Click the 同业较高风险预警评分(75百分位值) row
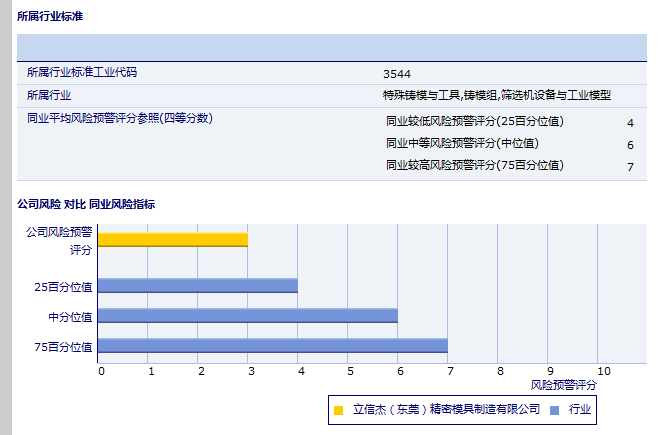The image size is (658, 435). tap(474, 165)
